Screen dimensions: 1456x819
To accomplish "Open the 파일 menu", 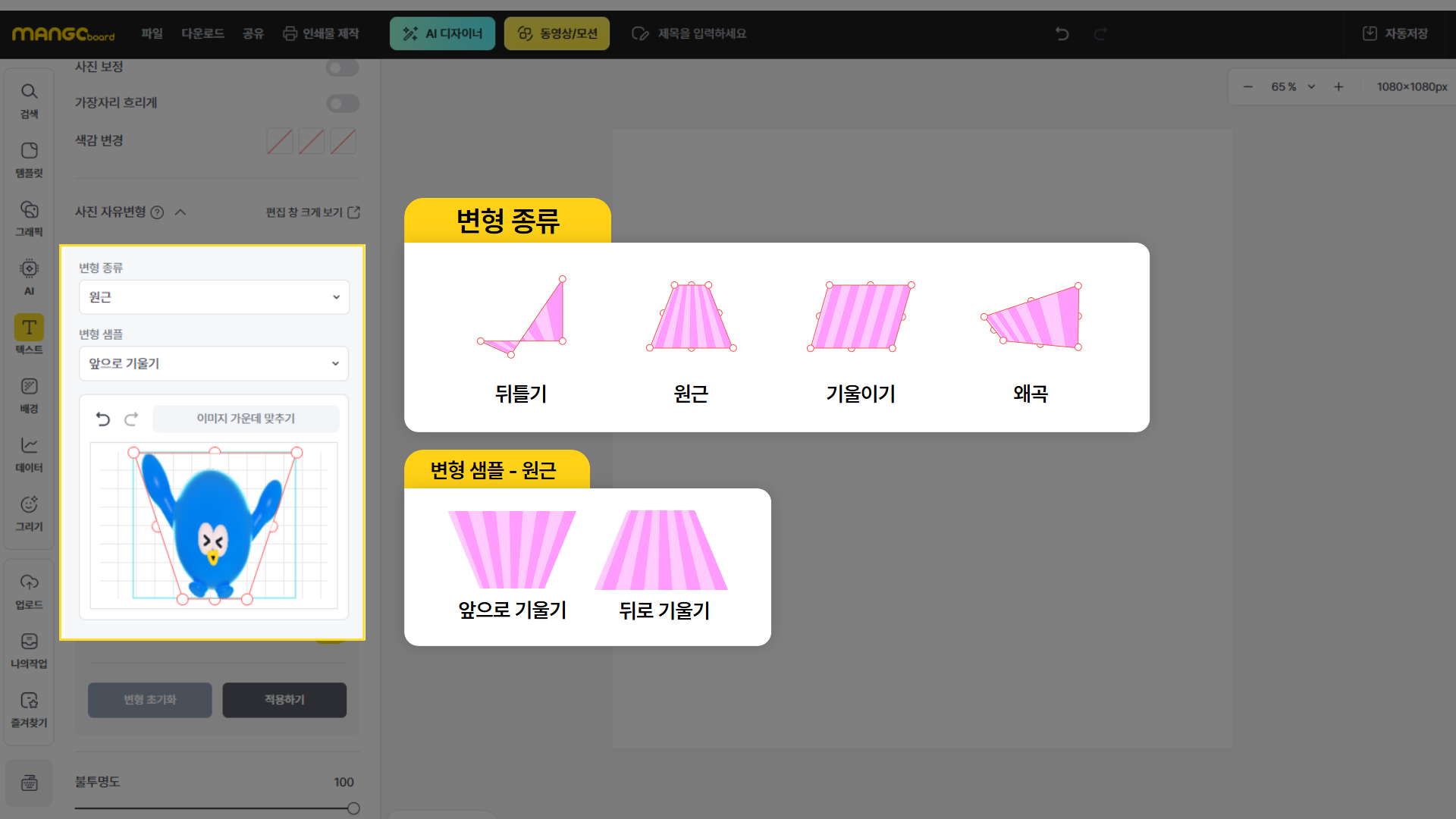I will click(152, 33).
